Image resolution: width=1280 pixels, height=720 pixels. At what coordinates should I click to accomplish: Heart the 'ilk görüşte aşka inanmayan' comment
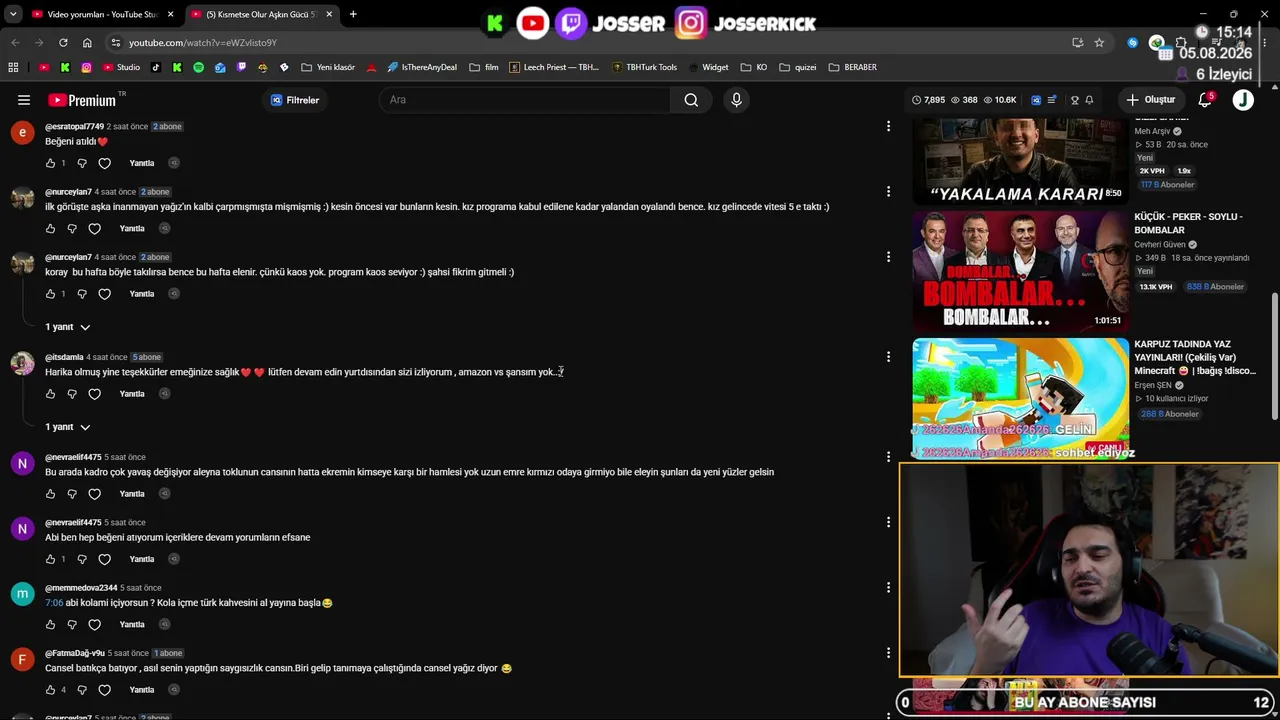click(x=95, y=229)
